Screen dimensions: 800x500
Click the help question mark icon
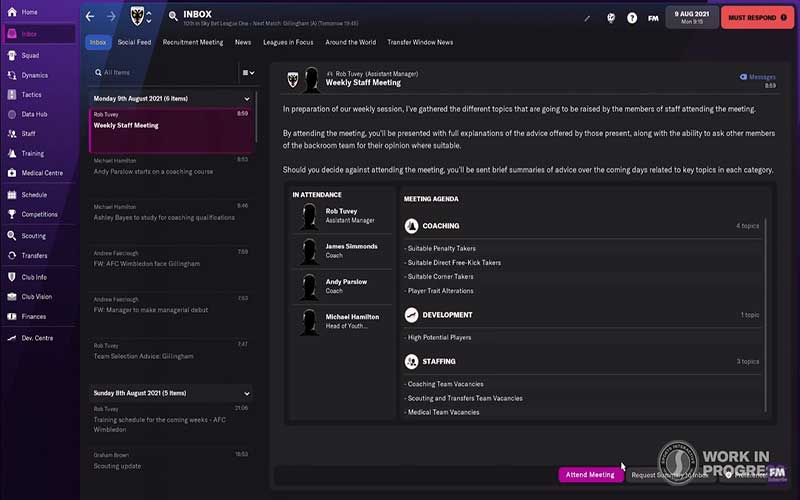[x=632, y=17]
